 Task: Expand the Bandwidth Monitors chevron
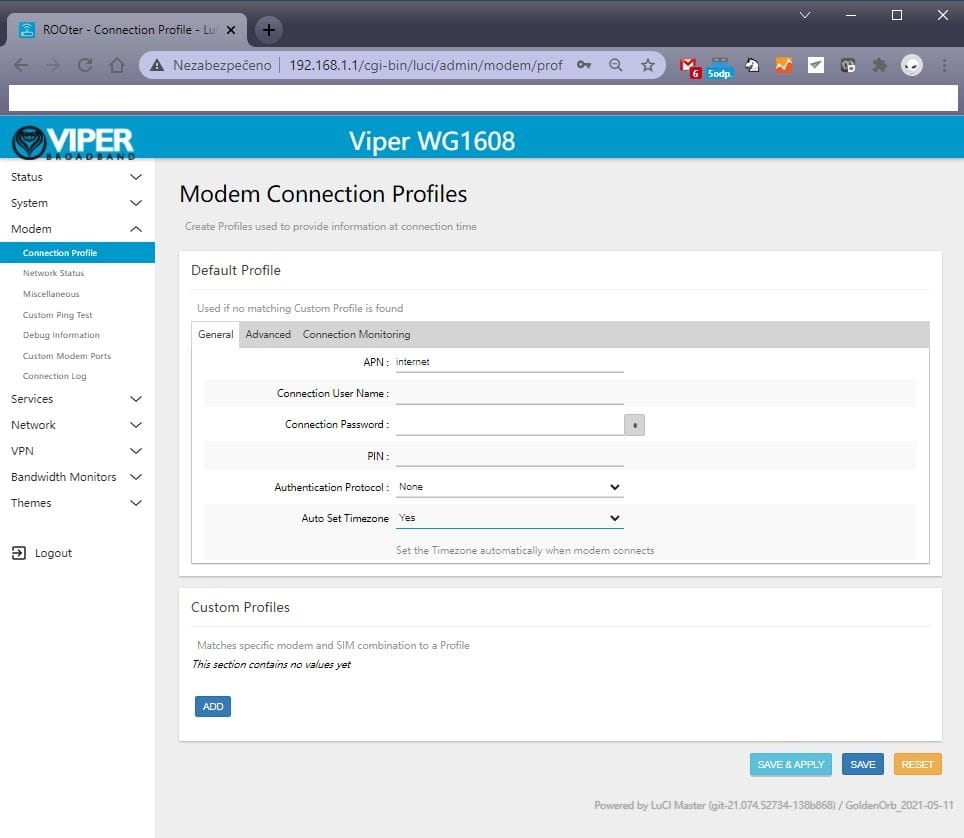coord(136,476)
